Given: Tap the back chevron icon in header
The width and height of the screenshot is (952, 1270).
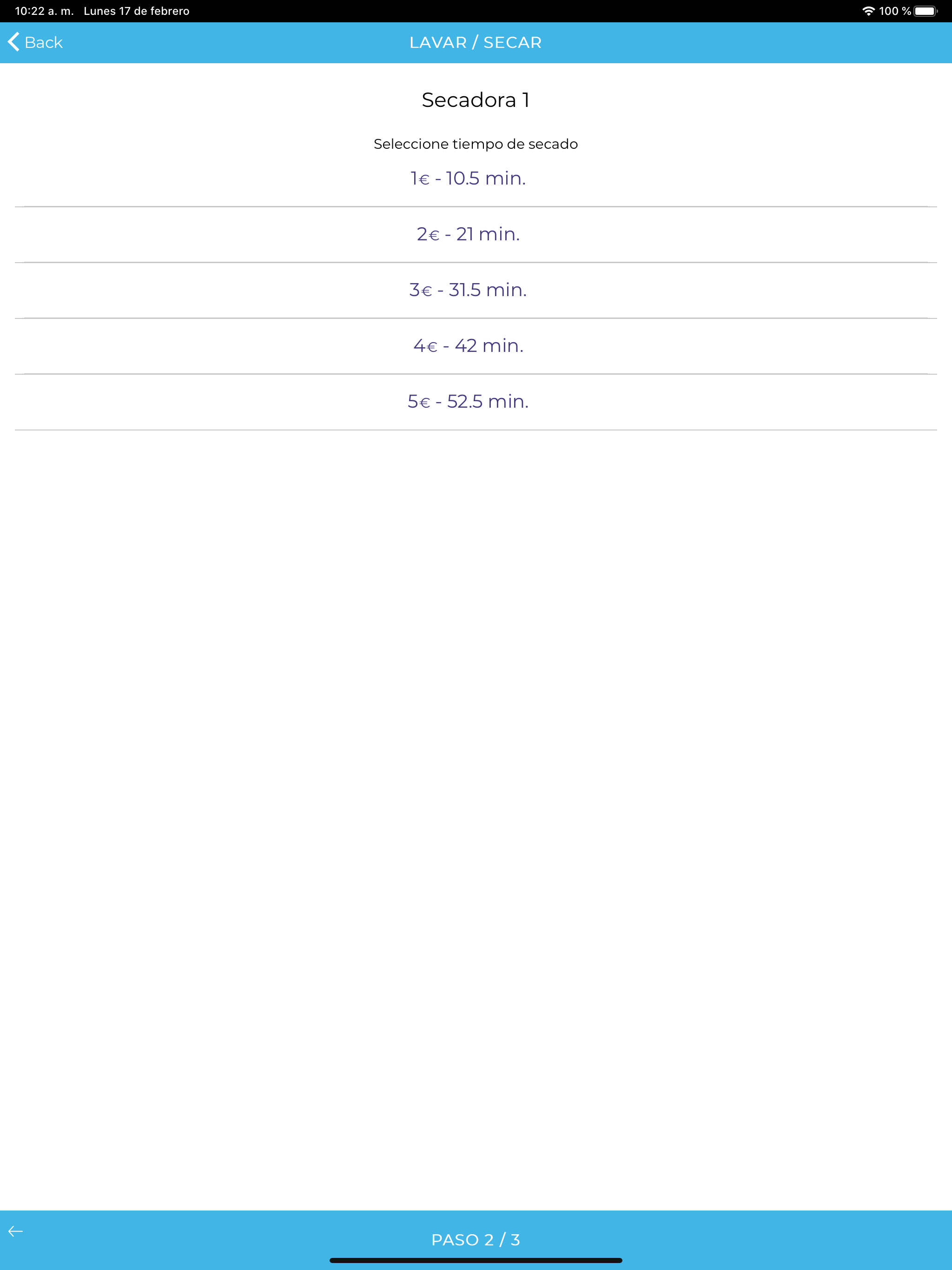Looking at the screenshot, I should 14,42.
